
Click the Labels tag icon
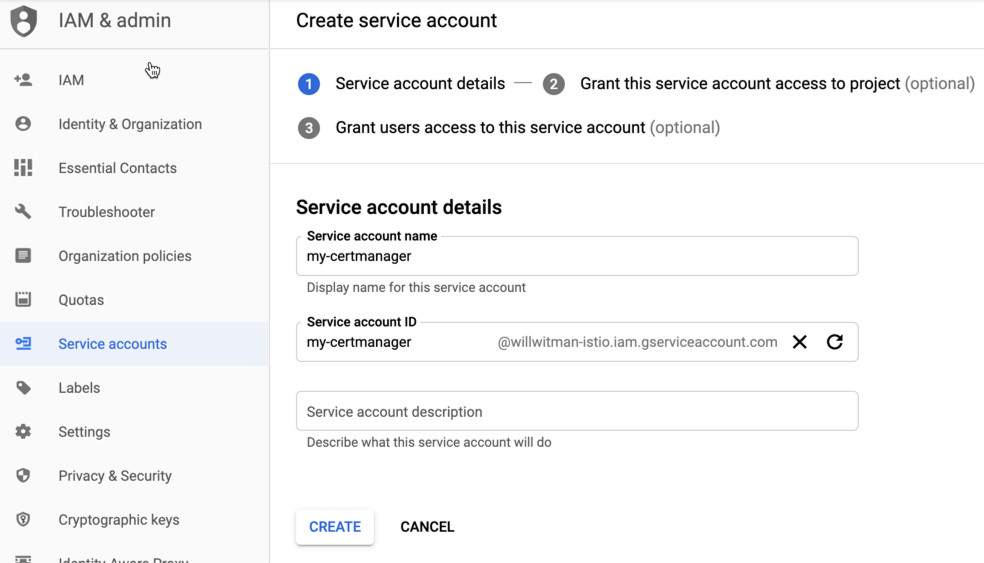[x=23, y=388]
